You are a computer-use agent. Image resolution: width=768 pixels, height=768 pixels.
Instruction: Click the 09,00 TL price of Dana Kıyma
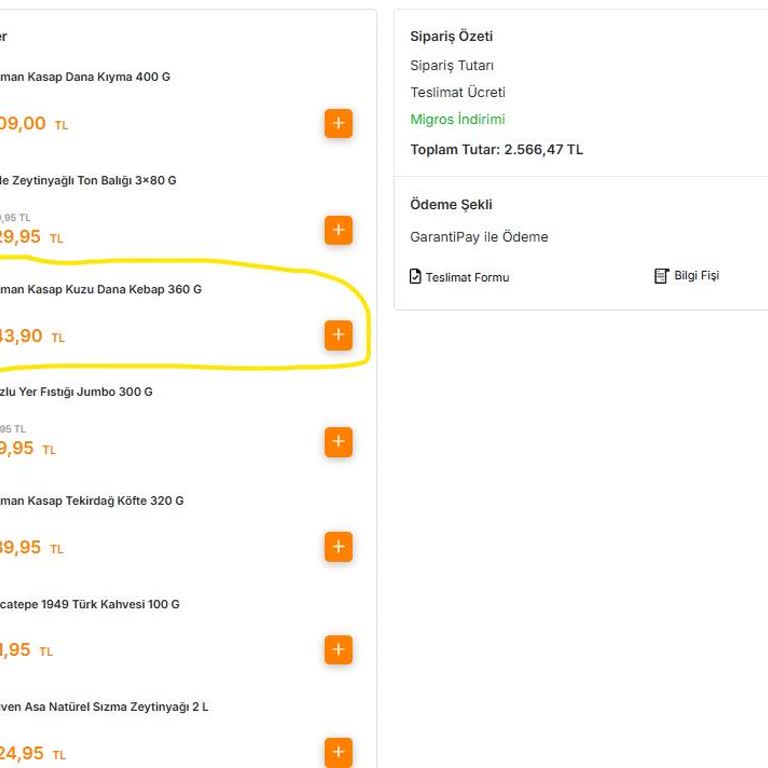(x=34, y=124)
